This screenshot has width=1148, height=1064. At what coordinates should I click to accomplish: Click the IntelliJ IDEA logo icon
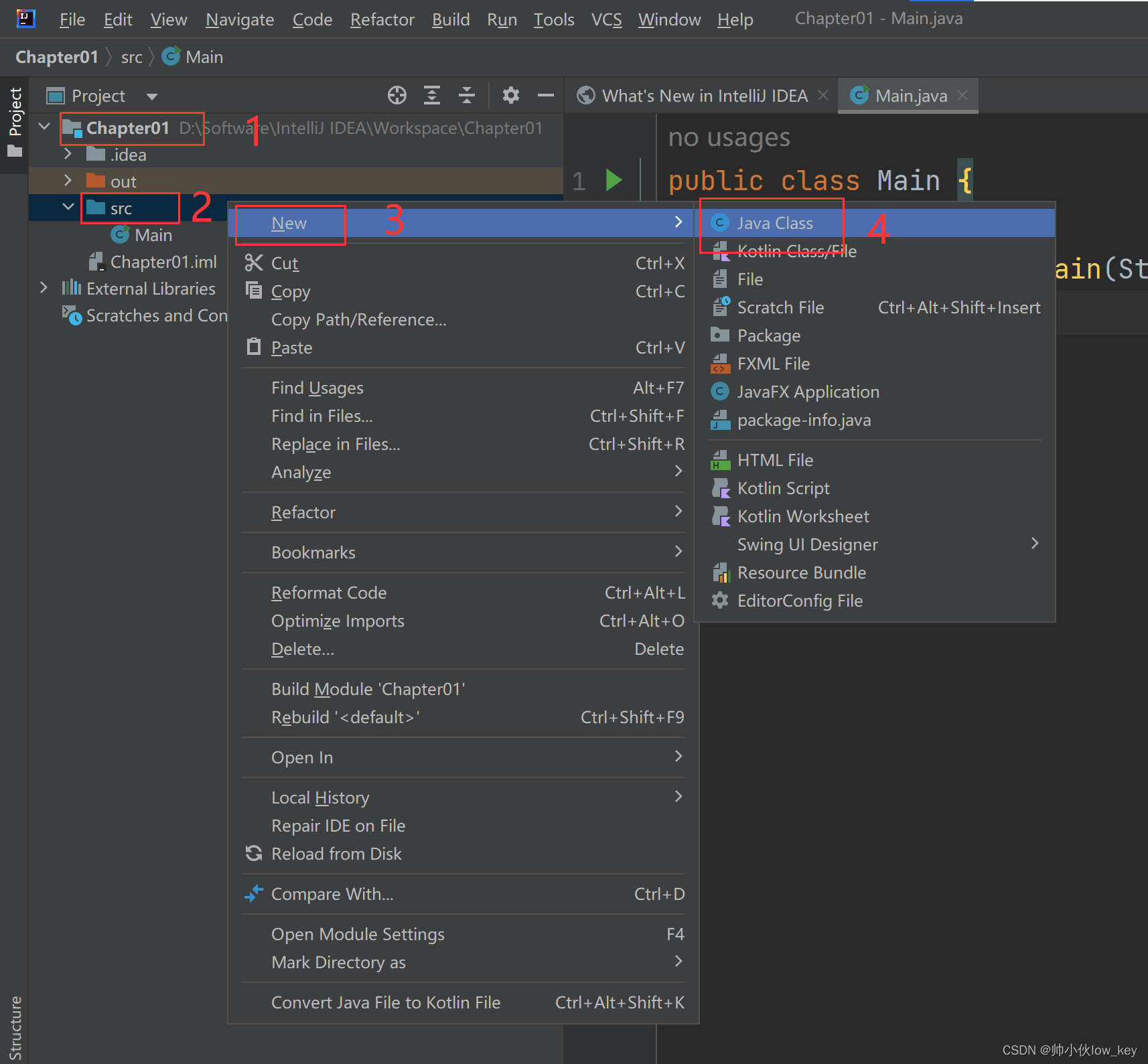click(x=25, y=19)
